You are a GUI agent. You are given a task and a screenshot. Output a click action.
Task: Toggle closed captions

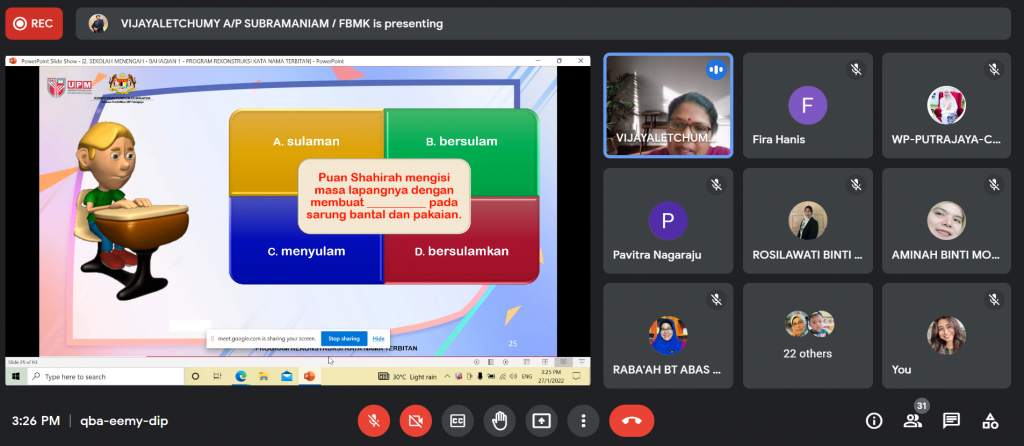(457, 420)
